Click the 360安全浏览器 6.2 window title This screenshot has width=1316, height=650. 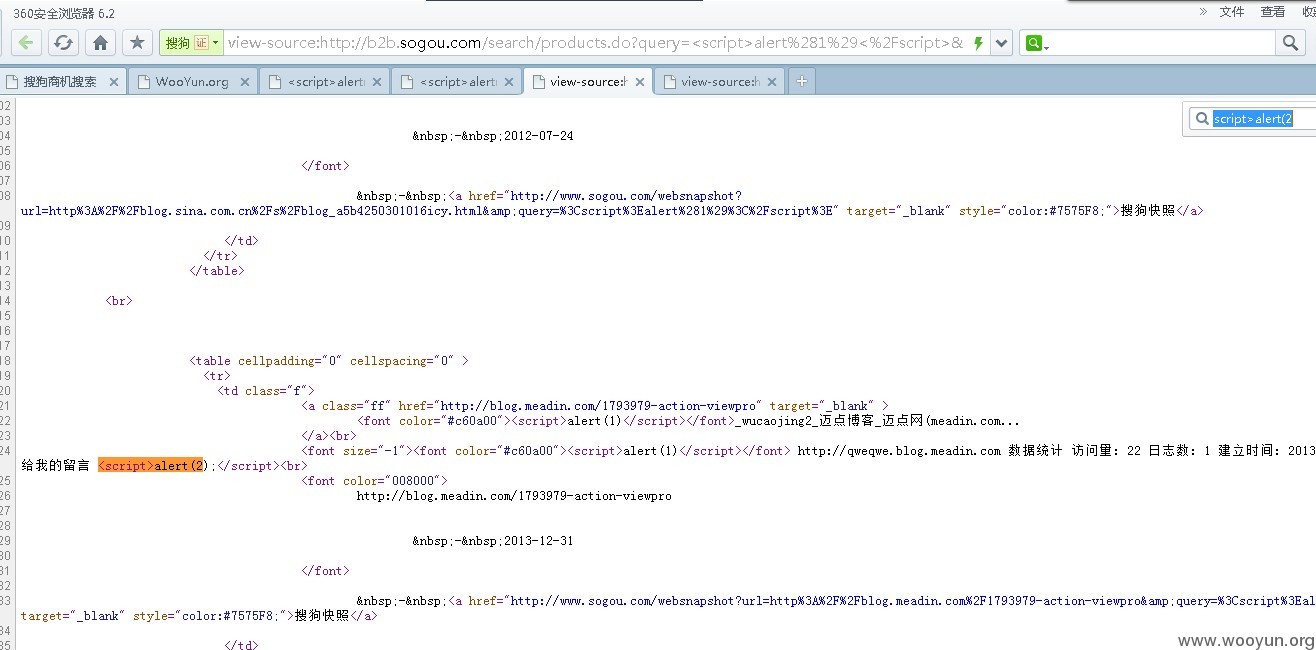(64, 12)
